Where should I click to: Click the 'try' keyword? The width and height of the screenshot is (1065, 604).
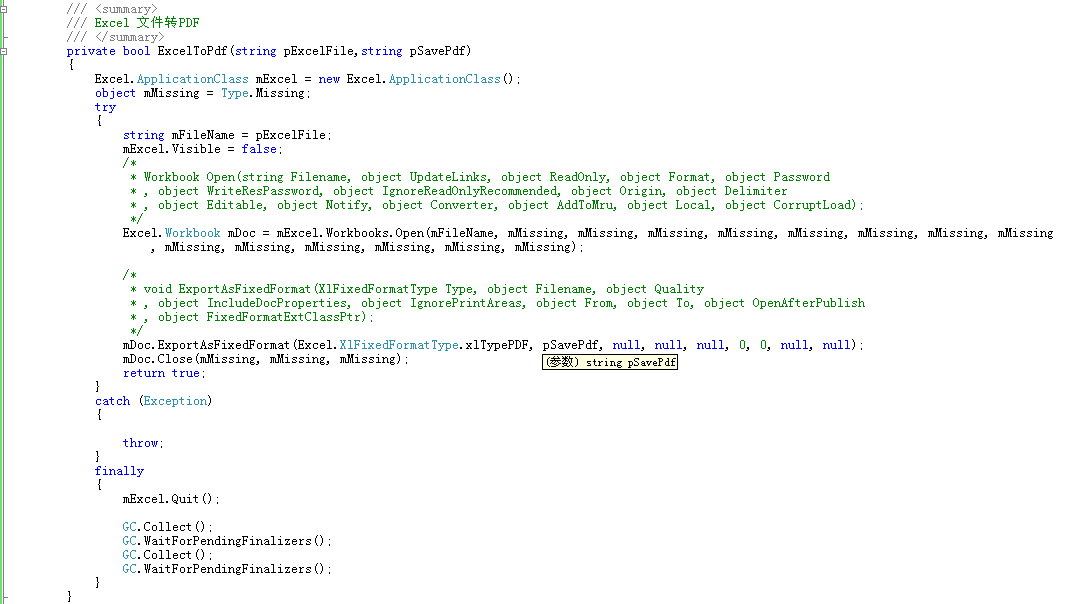105,107
